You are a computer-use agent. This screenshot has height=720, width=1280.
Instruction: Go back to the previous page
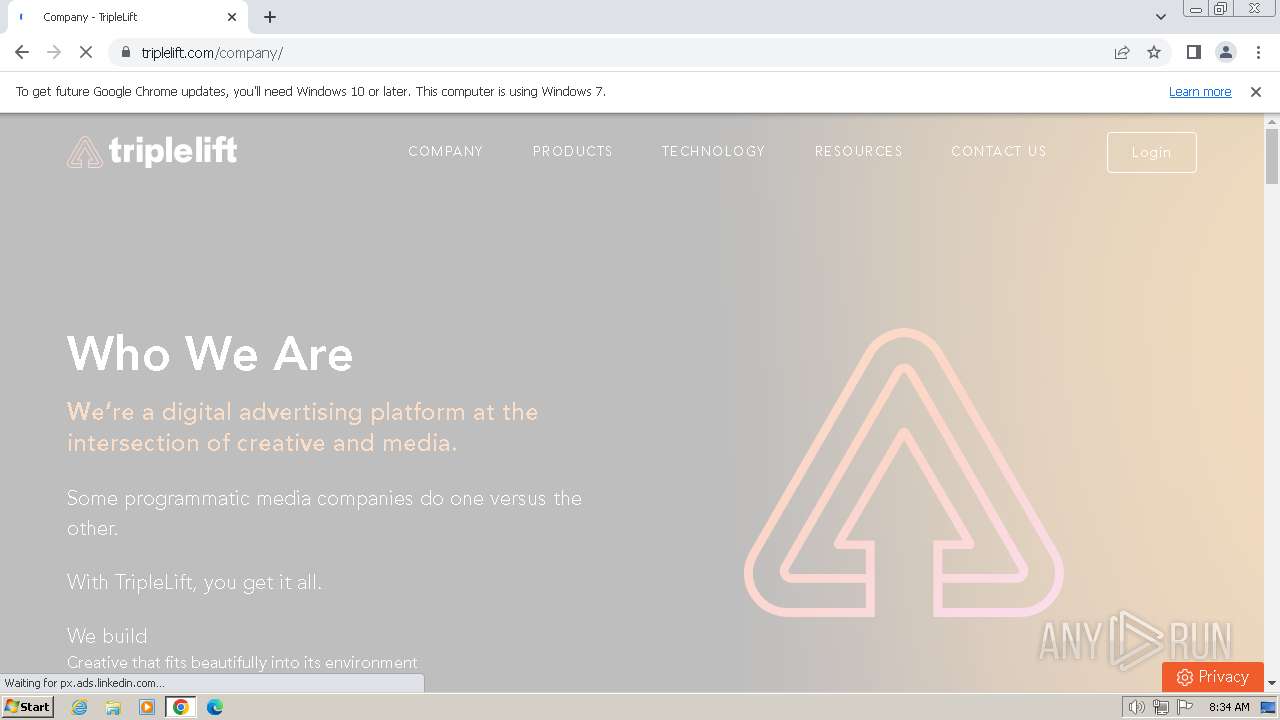pyautogui.click(x=22, y=53)
